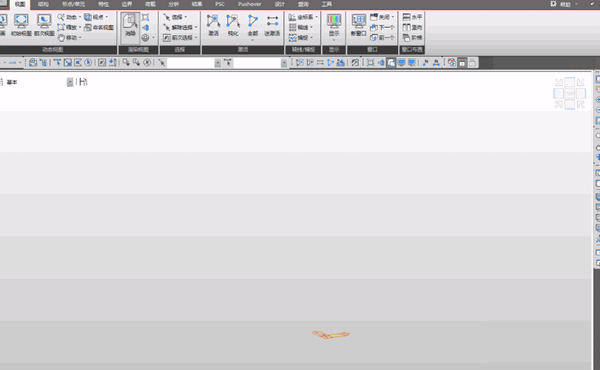Click the 逆激活 inverse activate icon
Viewport: 600px width, 370px height.
click(x=272, y=25)
